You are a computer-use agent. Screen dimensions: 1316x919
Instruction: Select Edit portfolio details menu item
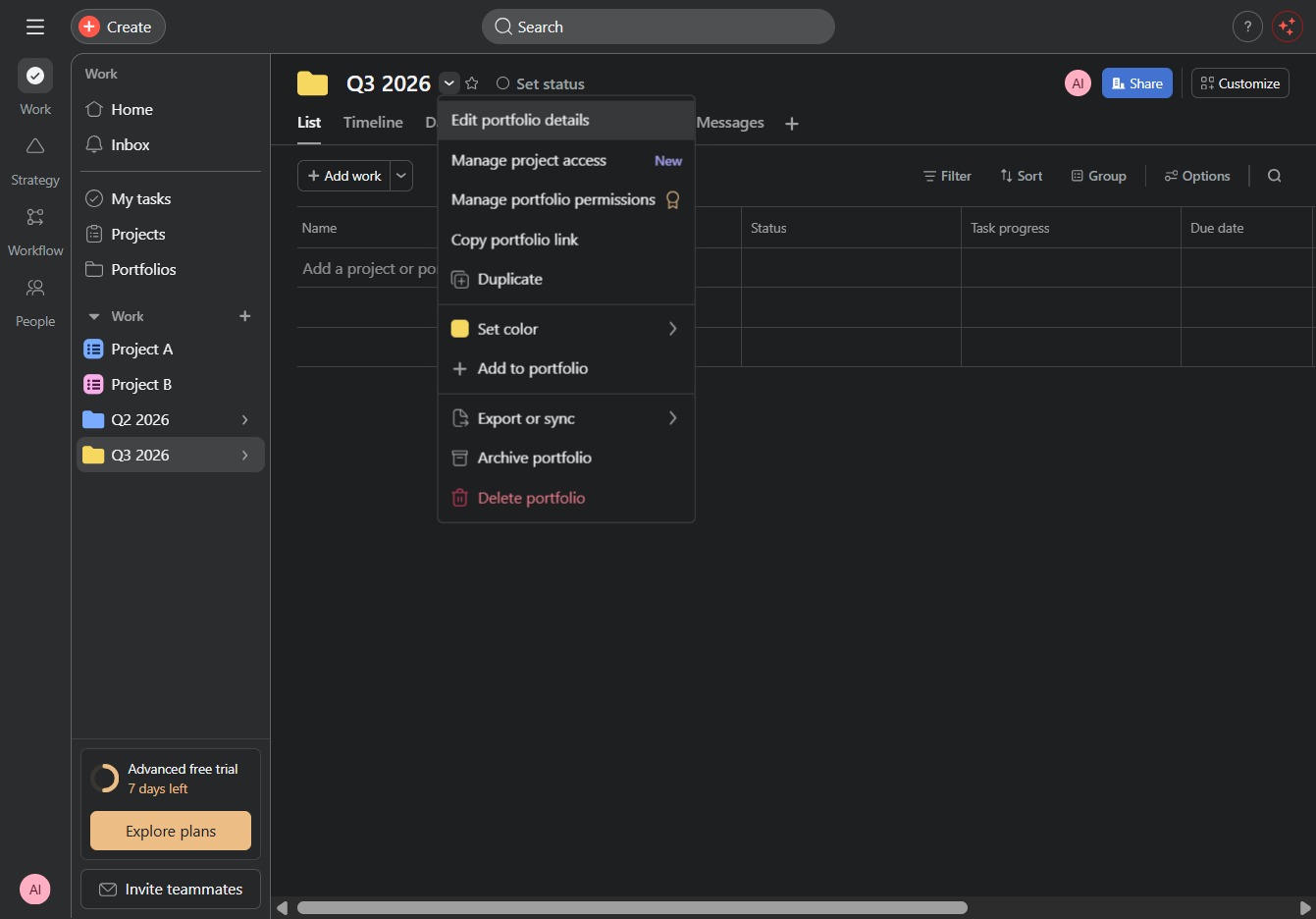(x=566, y=120)
